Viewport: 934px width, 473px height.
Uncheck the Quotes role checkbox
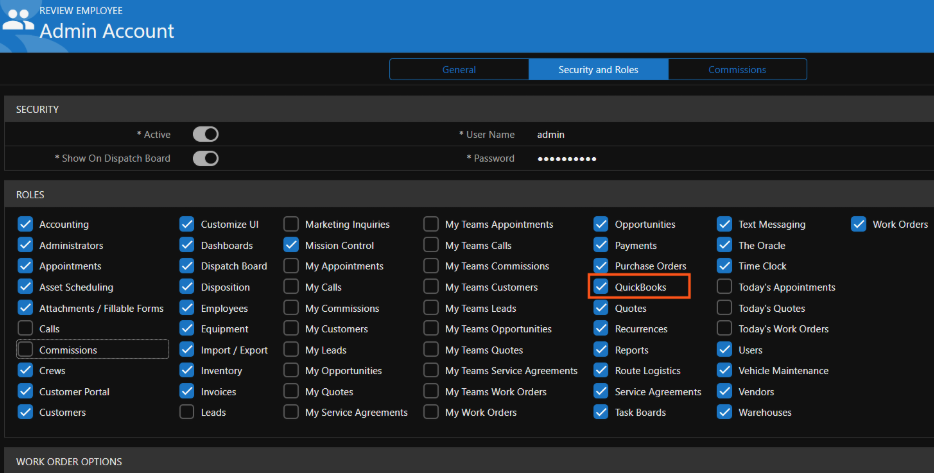(x=600, y=308)
